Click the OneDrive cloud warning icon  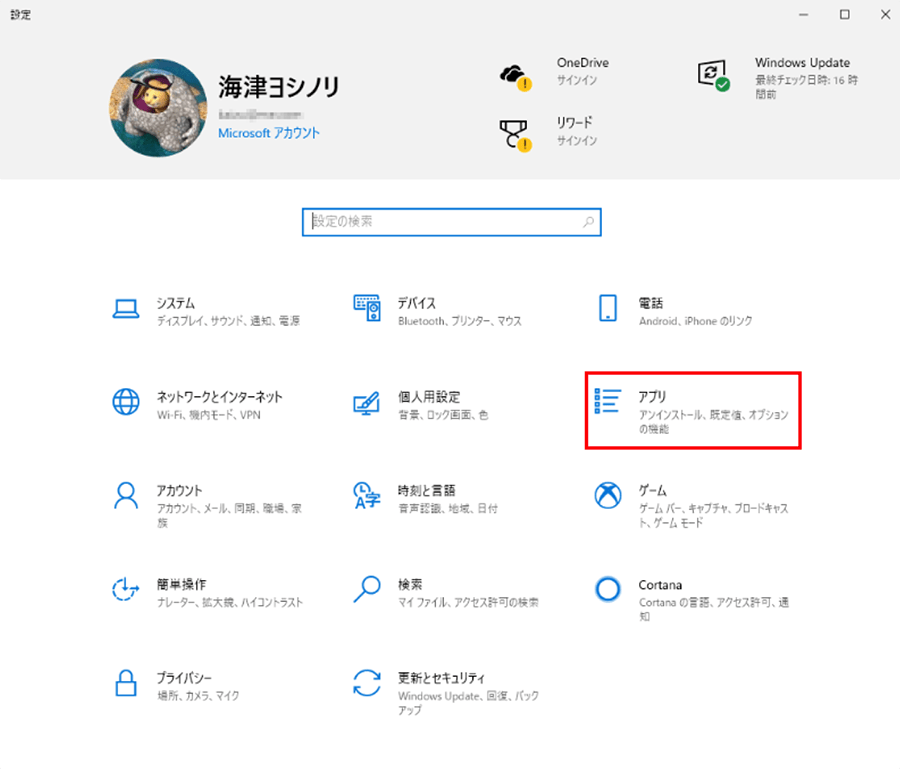pos(515,77)
